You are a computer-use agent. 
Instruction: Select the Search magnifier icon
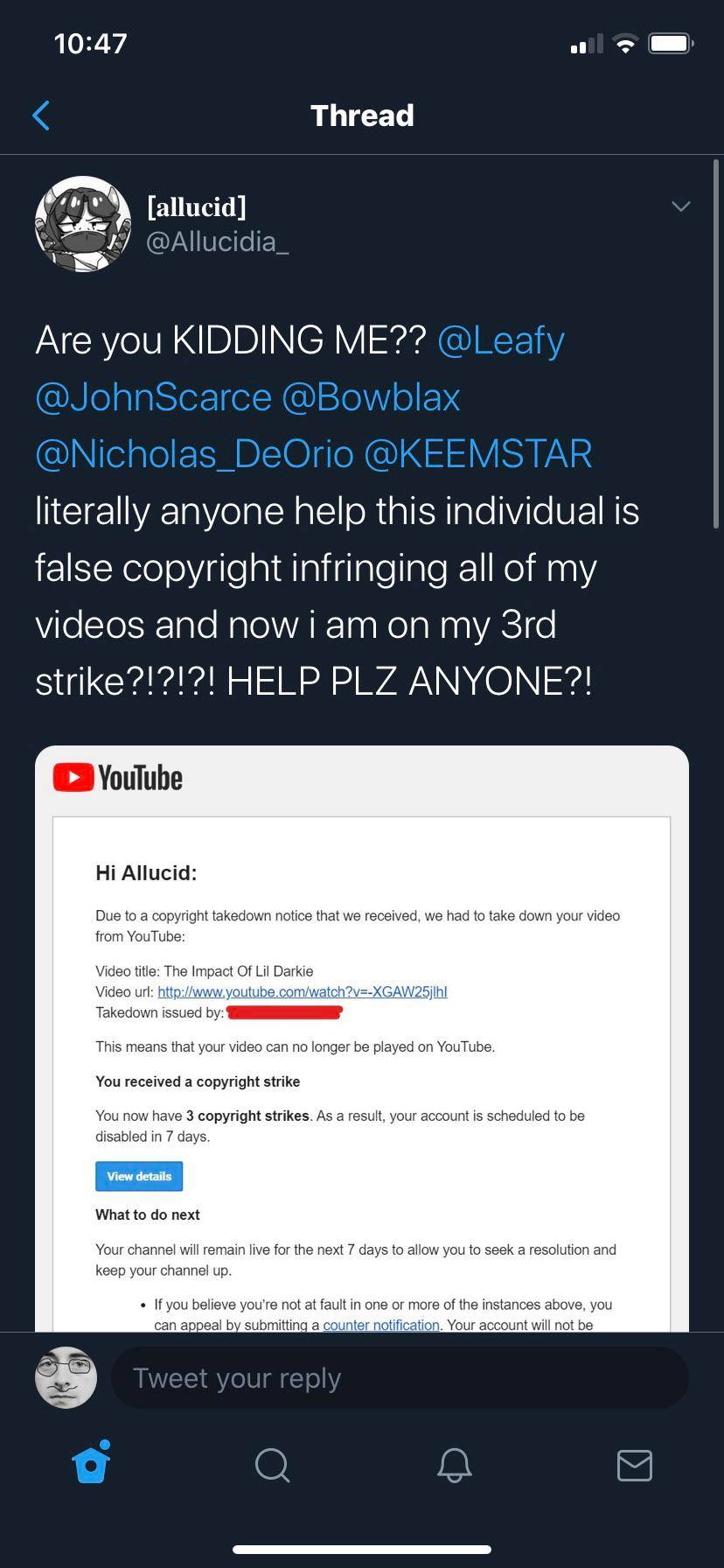(x=271, y=1466)
